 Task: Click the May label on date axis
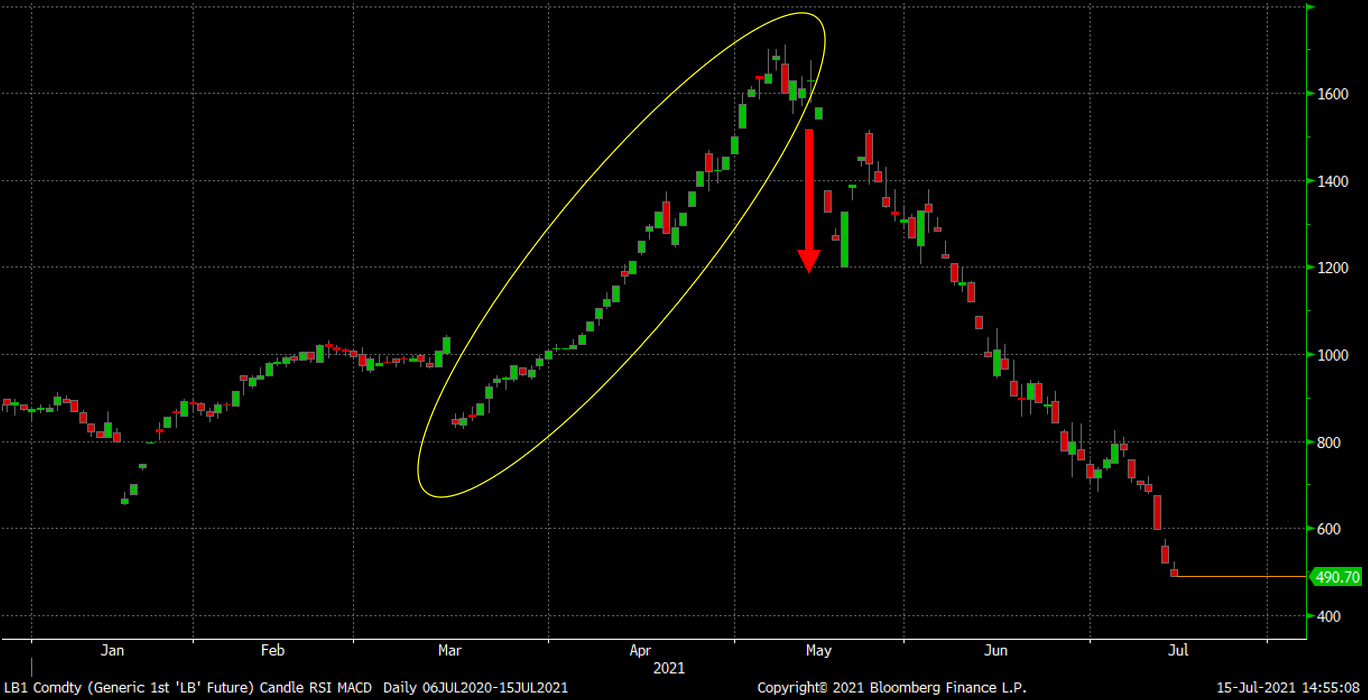tap(818, 651)
